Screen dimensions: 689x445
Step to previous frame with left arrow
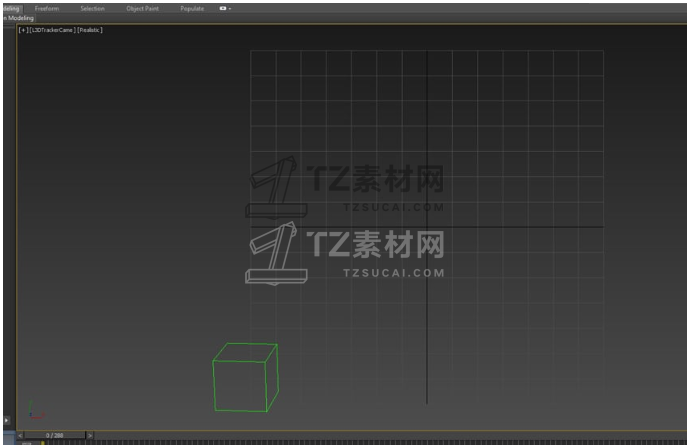coord(20,435)
